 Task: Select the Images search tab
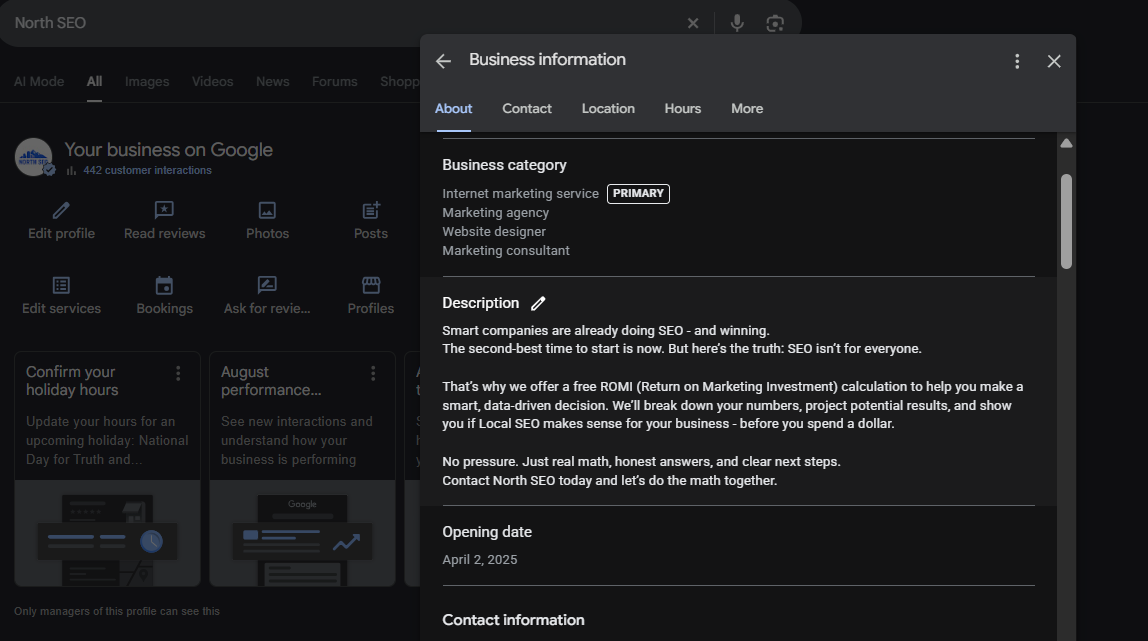(x=146, y=81)
